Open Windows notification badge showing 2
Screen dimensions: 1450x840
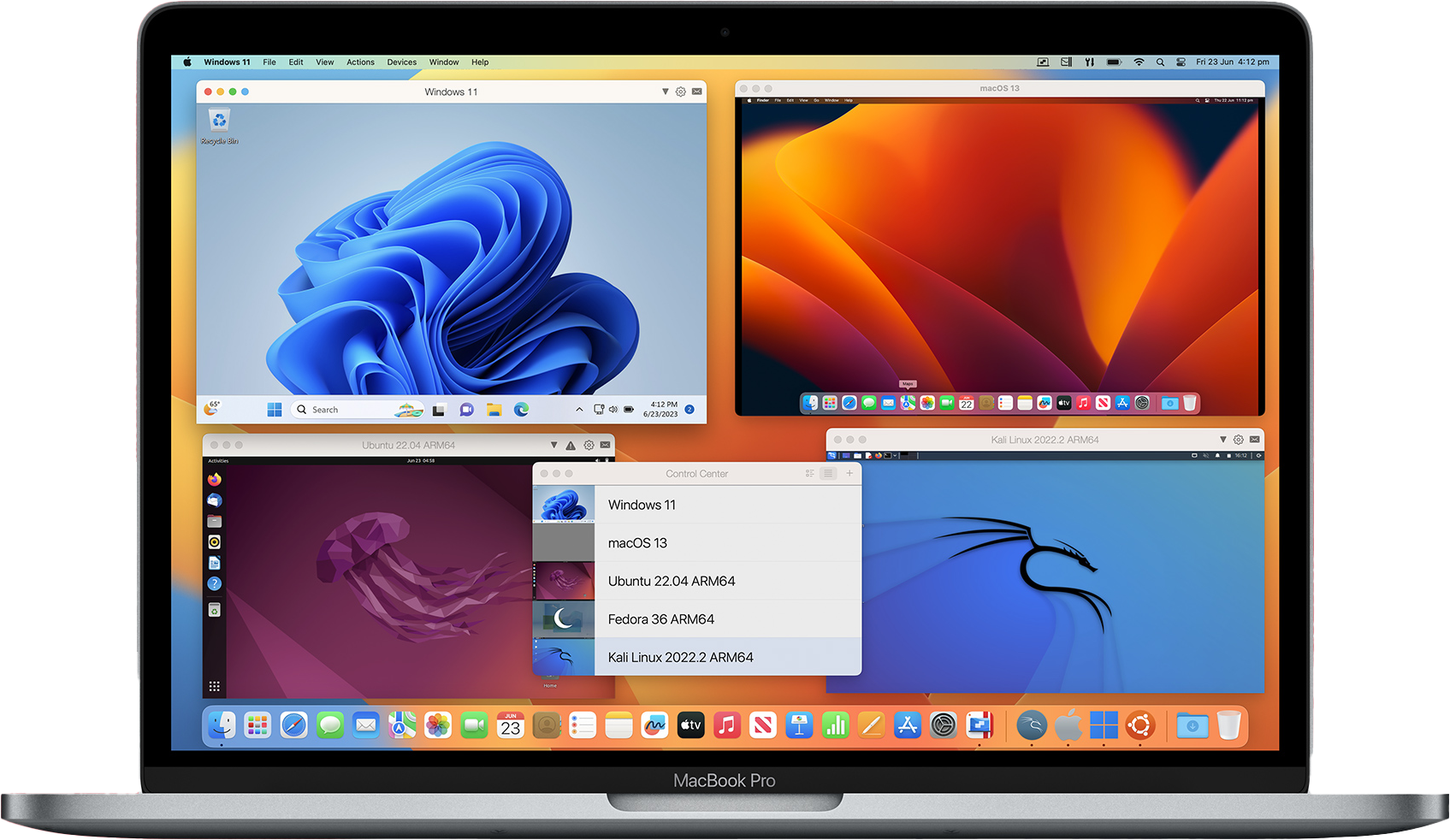tap(689, 410)
